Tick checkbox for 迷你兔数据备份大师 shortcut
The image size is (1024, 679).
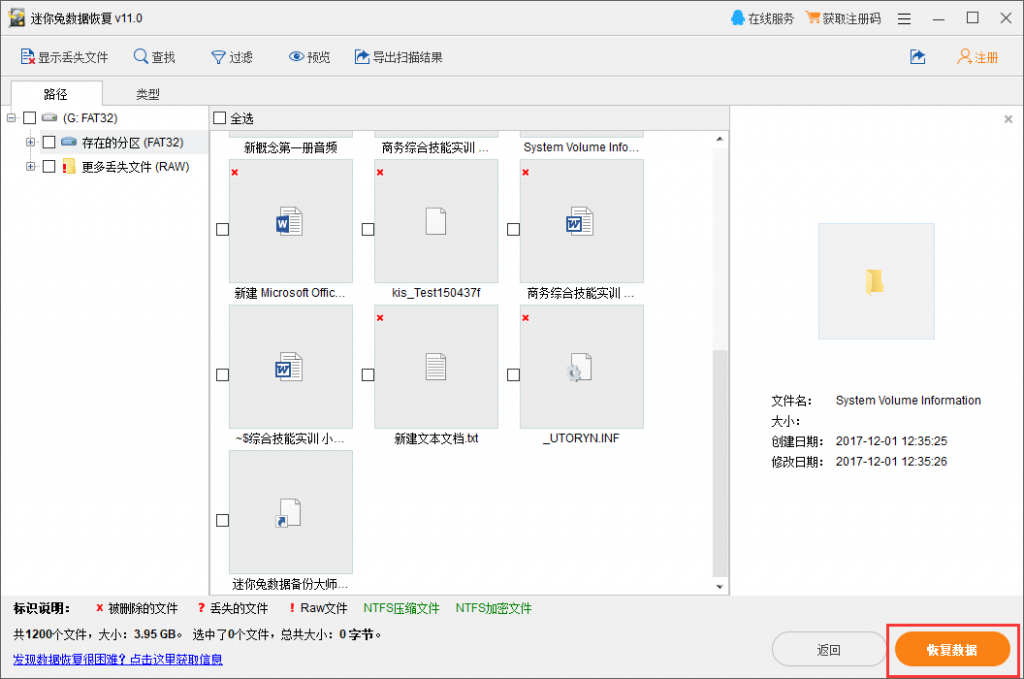pos(223,520)
